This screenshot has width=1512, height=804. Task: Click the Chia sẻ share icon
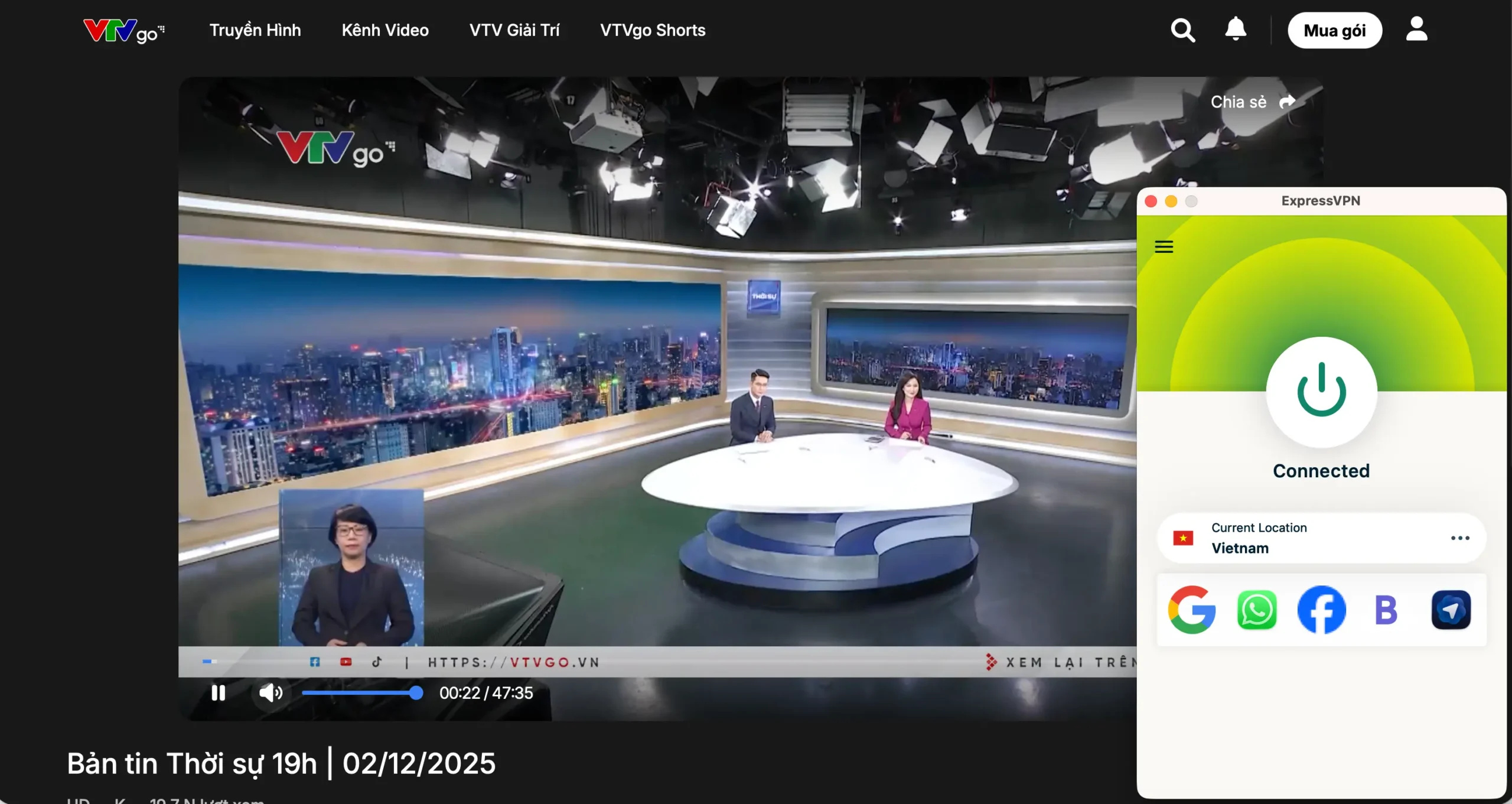click(x=1288, y=102)
